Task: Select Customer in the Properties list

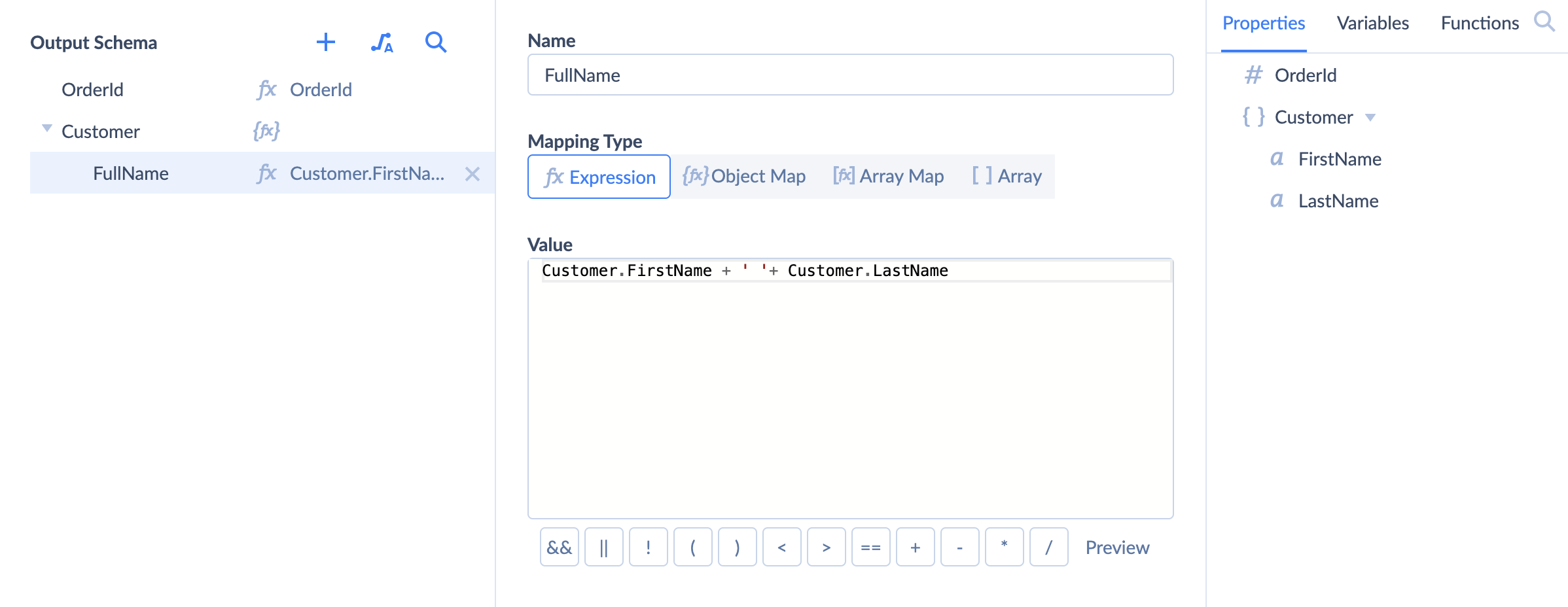Action: tap(1313, 117)
